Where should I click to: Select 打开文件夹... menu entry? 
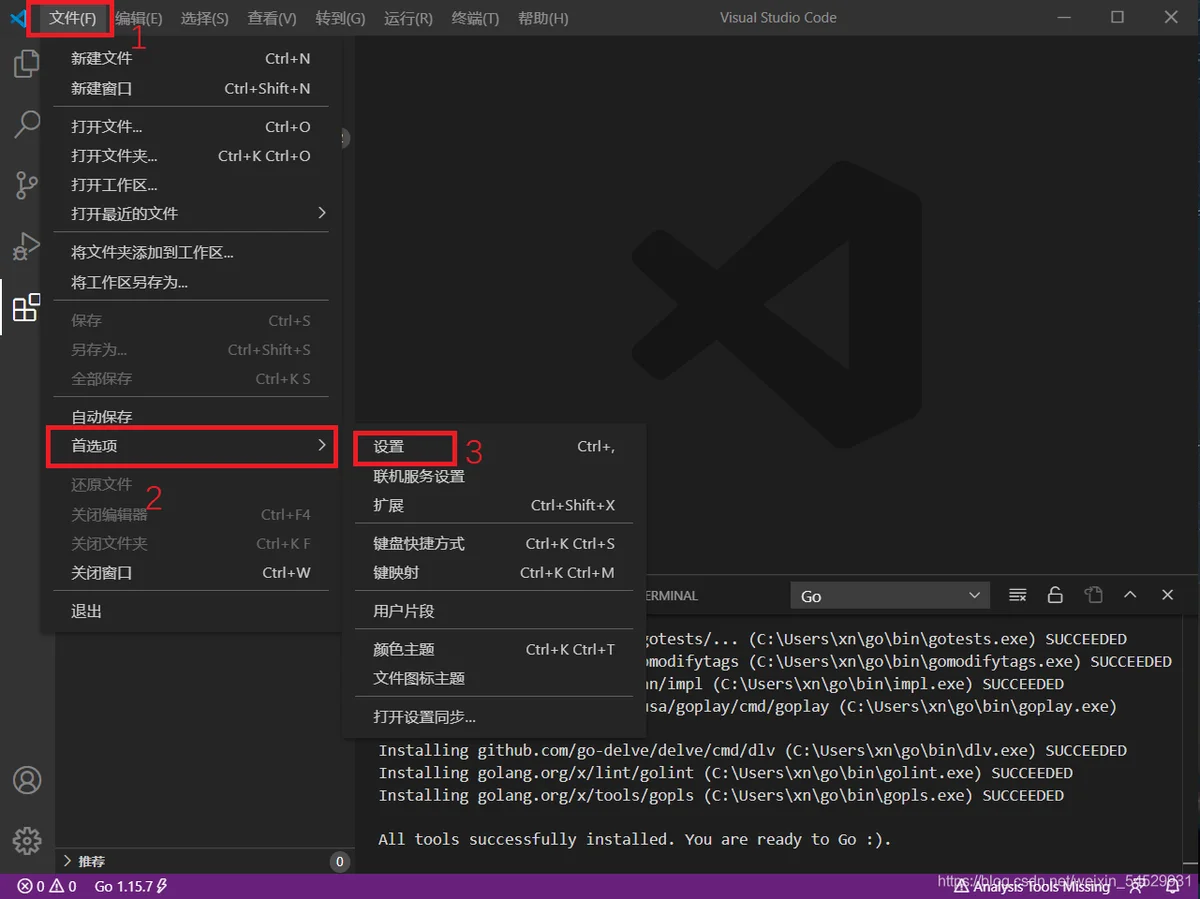191,156
